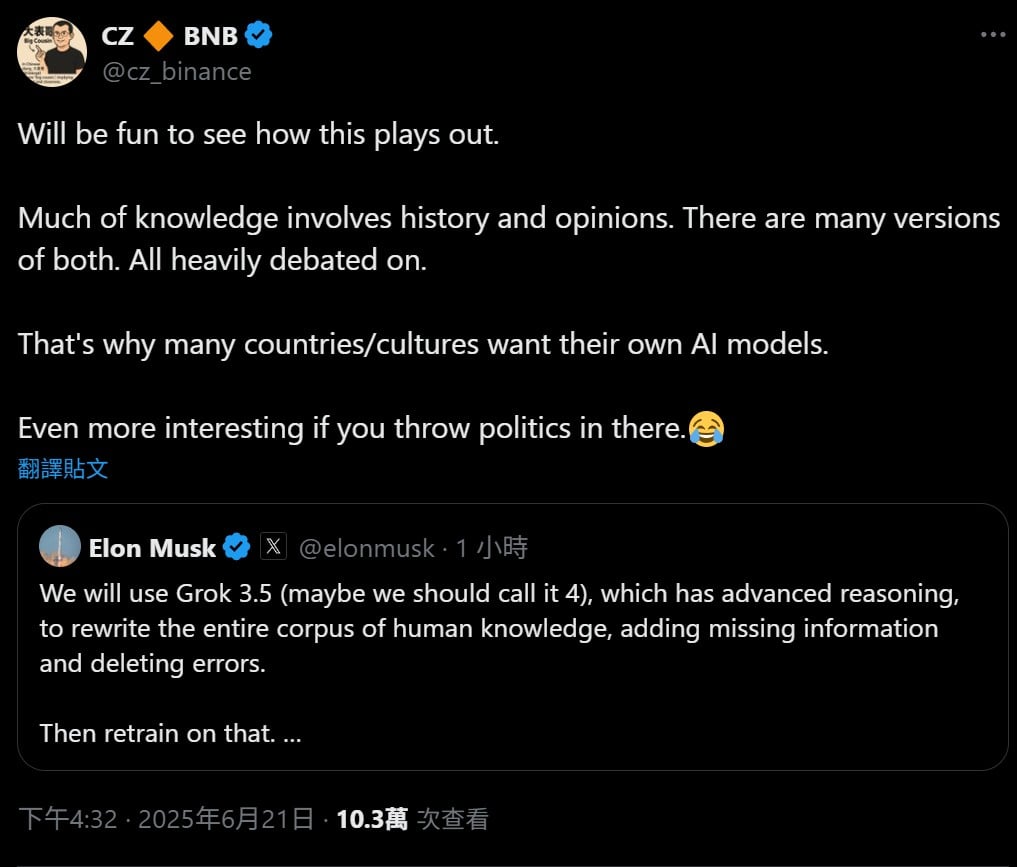Image resolution: width=1017 pixels, height=867 pixels.
Task: Click the Elon Musk name in quote
Action: [x=152, y=548]
